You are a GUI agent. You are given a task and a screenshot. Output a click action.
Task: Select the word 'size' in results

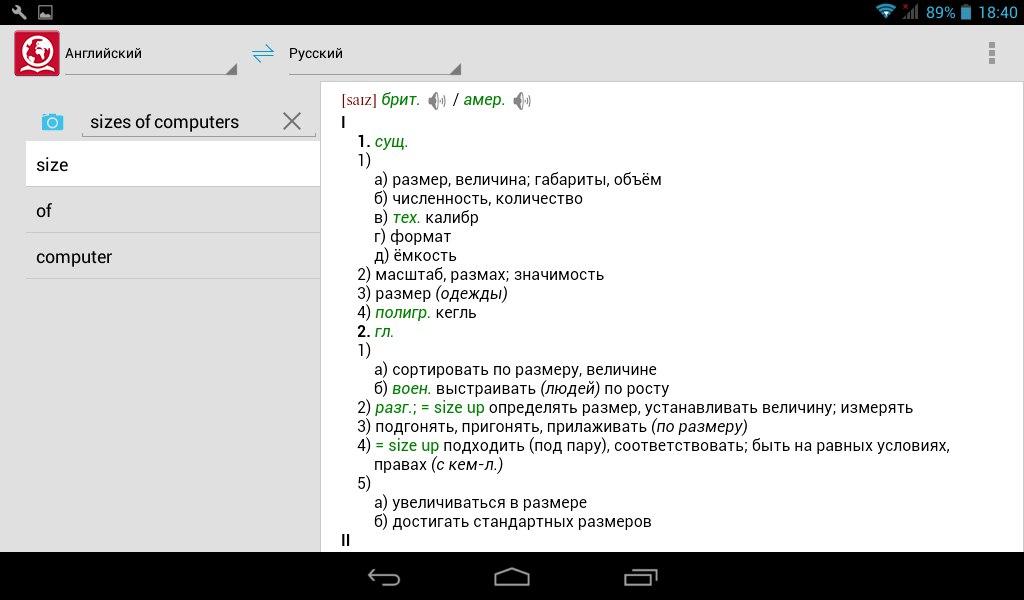pos(172,165)
